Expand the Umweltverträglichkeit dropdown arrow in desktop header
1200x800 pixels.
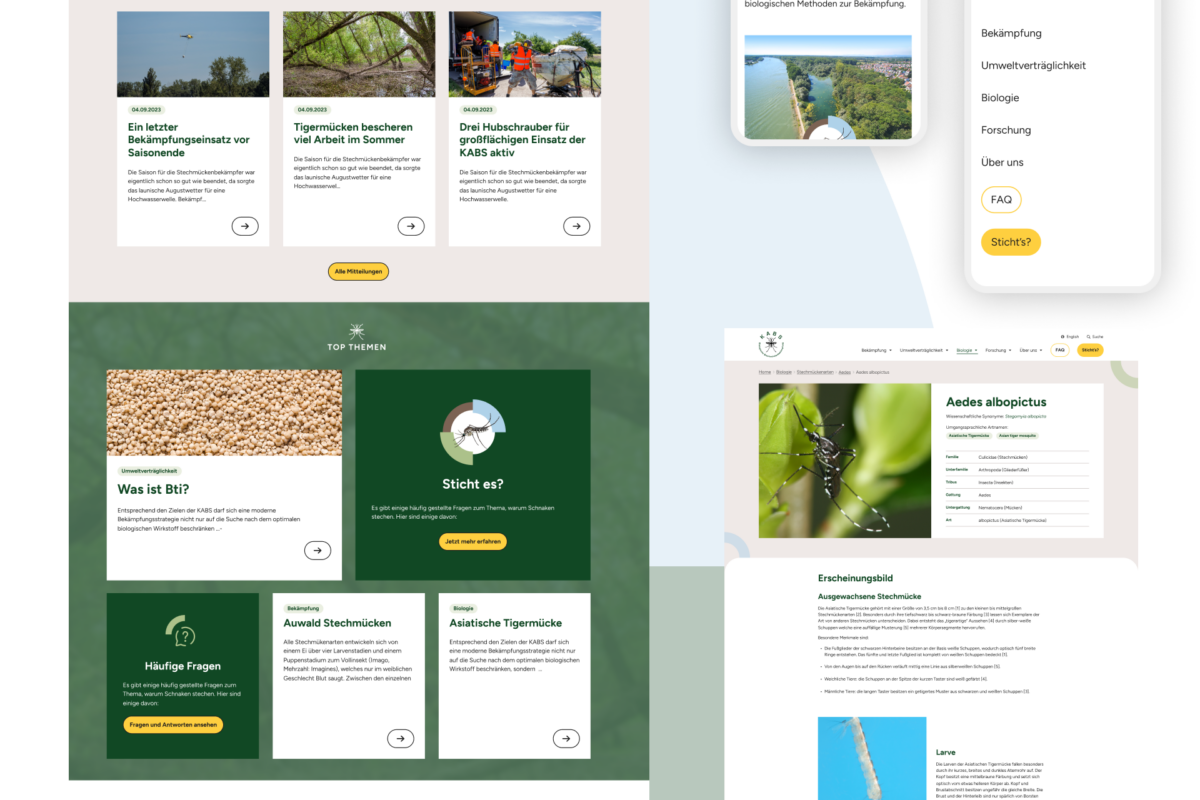(x=947, y=351)
